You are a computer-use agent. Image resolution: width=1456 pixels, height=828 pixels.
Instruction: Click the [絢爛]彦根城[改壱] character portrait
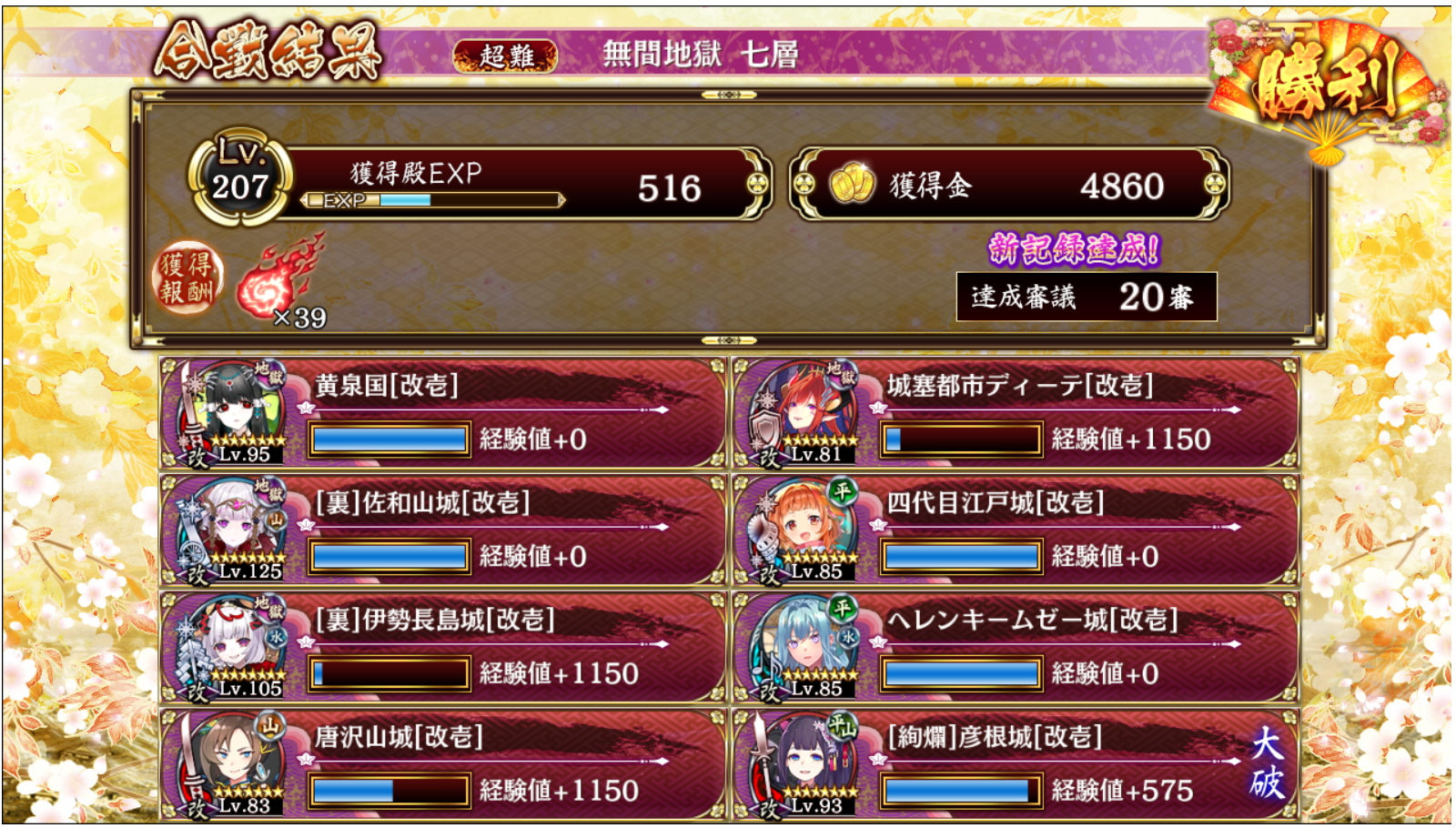pyautogui.click(x=804, y=764)
